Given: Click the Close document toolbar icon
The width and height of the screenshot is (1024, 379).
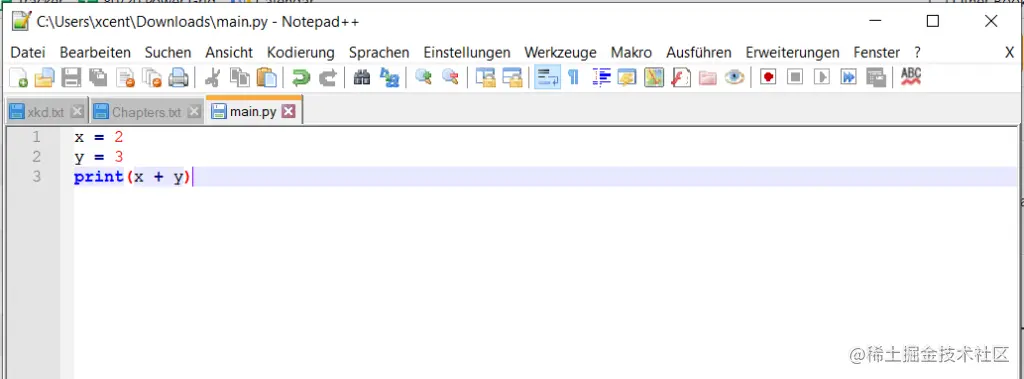Looking at the screenshot, I should pos(125,78).
